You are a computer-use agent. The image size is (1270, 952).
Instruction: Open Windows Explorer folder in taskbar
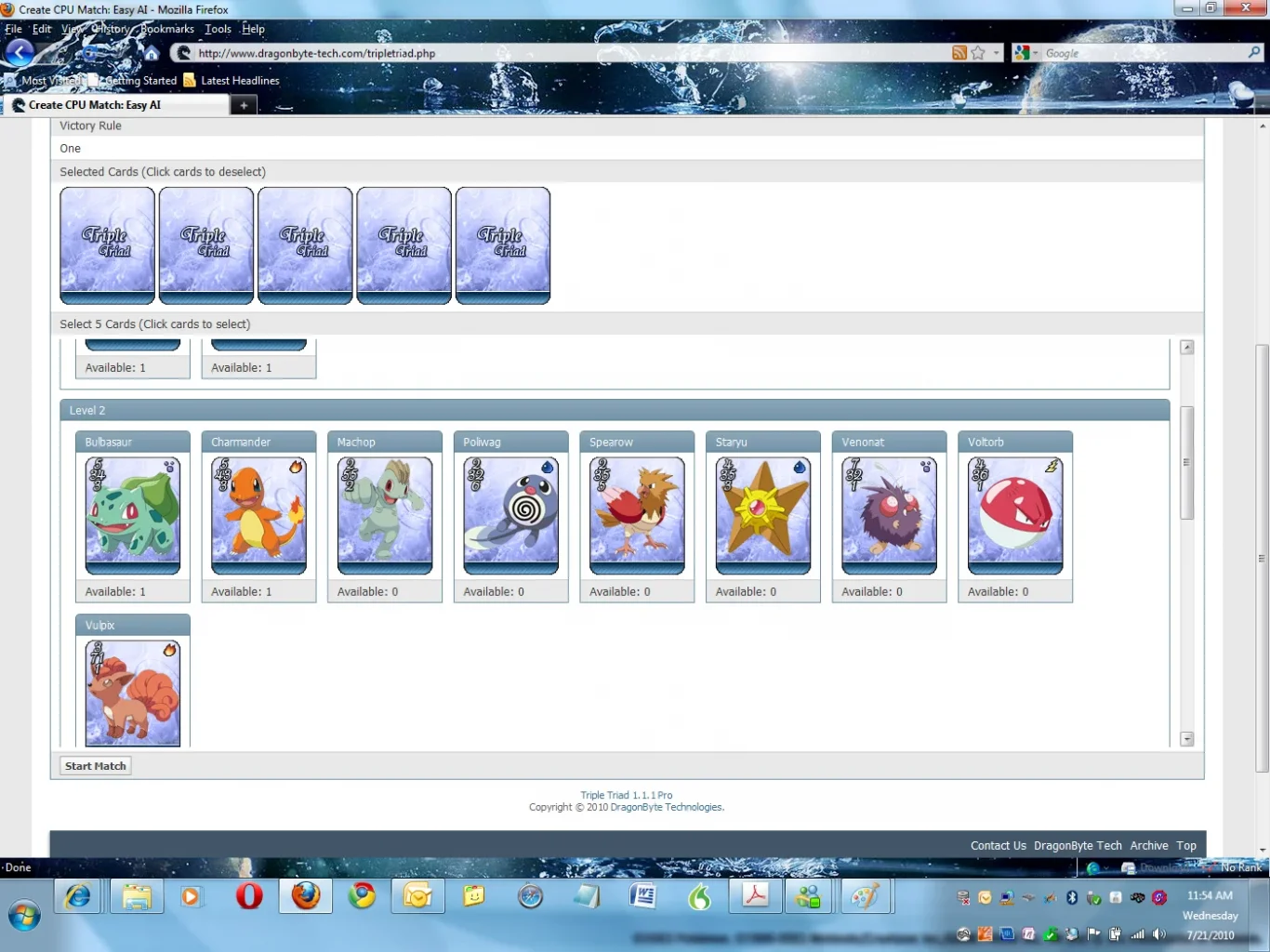point(136,896)
